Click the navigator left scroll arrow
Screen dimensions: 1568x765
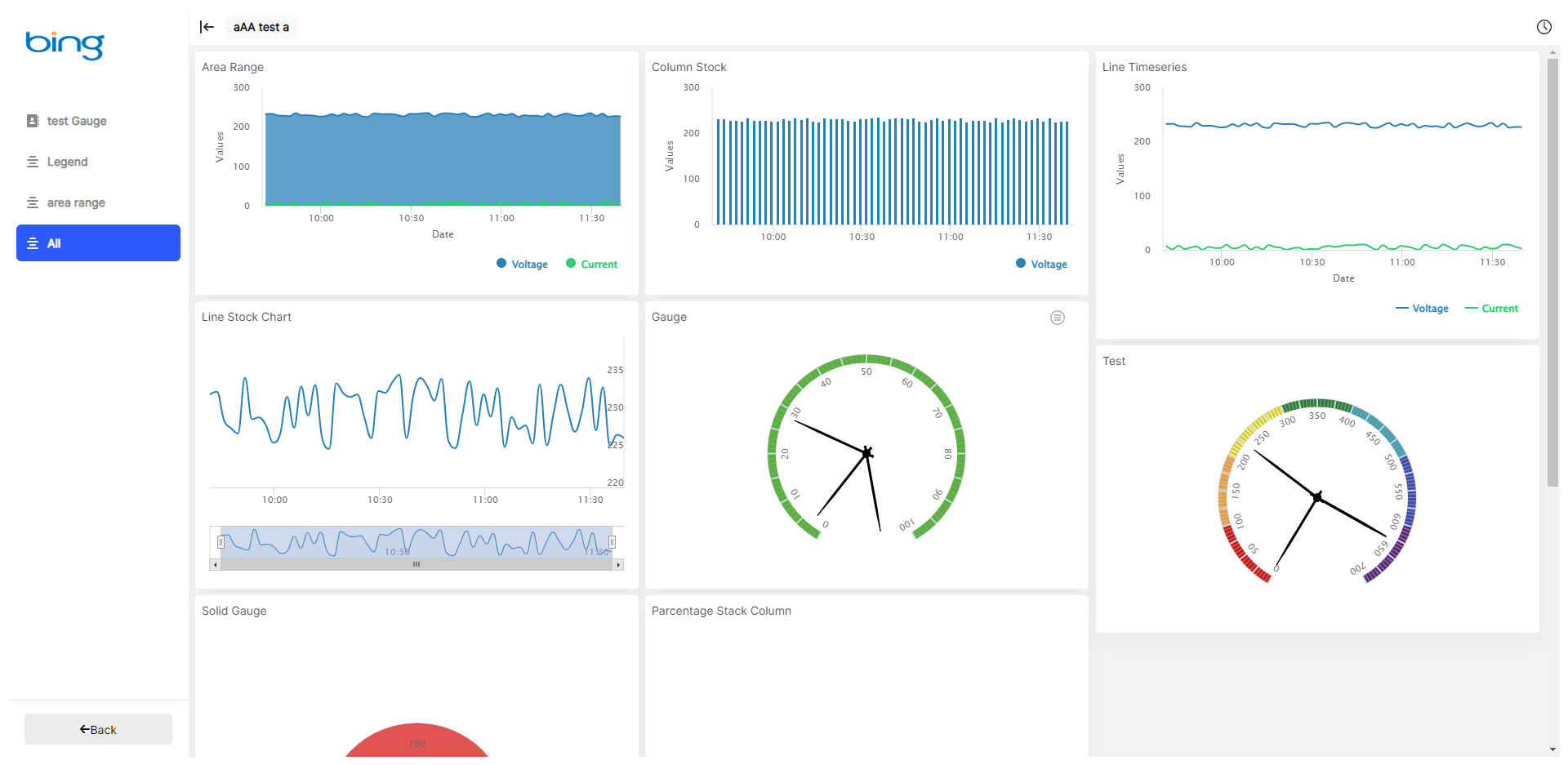pyautogui.click(x=216, y=564)
